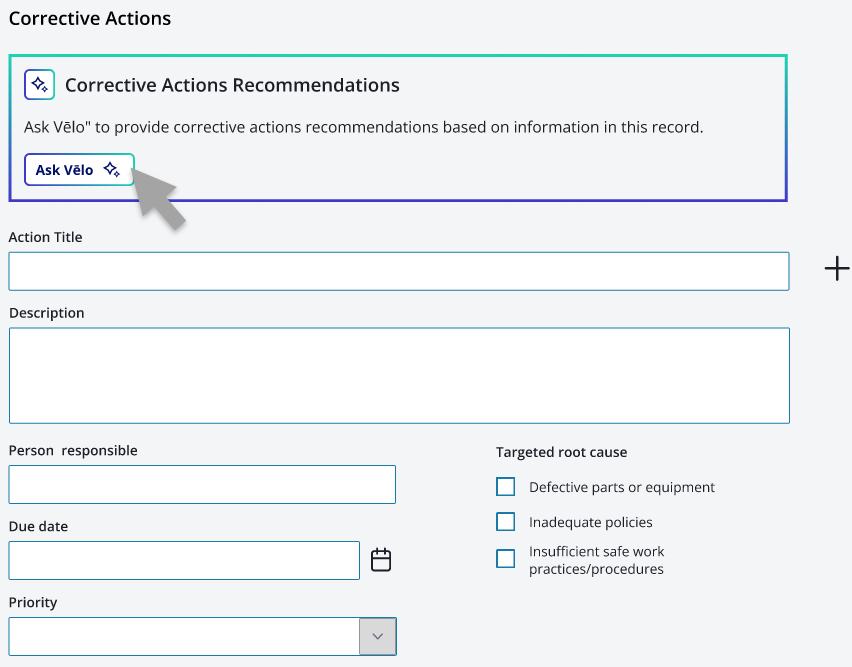This screenshot has height=667, width=852.
Task: Click the Due date text field
Action: [x=184, y=560]
